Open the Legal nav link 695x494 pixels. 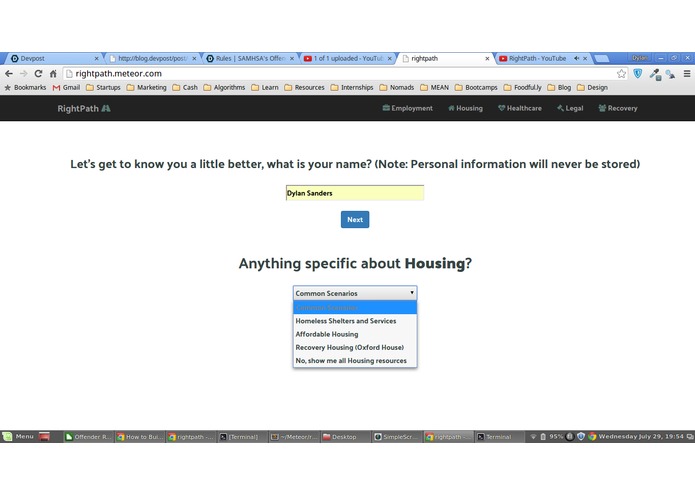[x=570, y=108]
